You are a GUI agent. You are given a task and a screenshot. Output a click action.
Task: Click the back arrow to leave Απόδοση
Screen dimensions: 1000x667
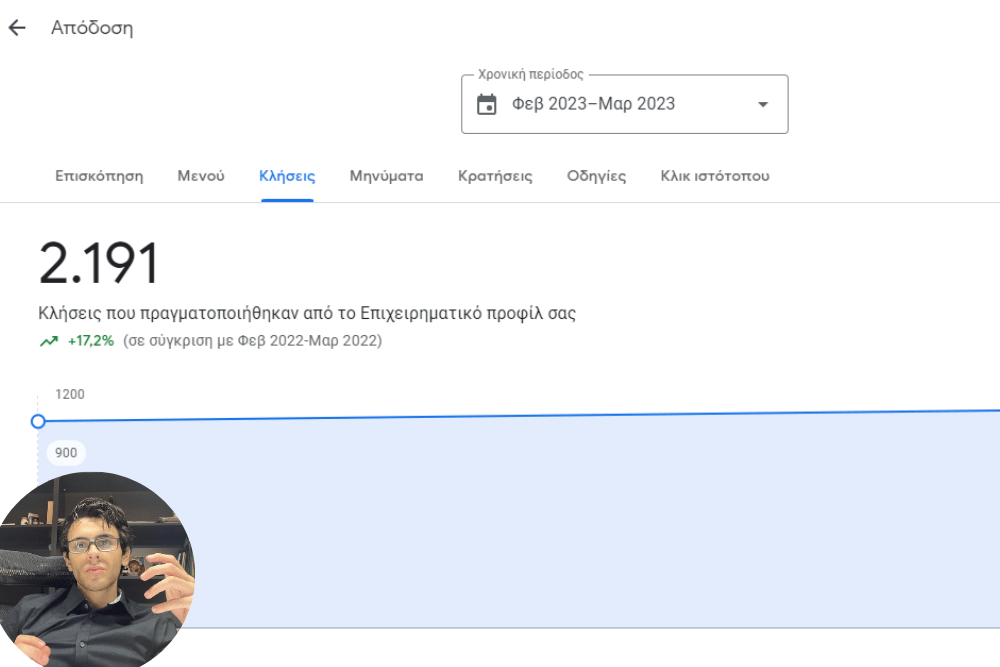pos(18,28)
